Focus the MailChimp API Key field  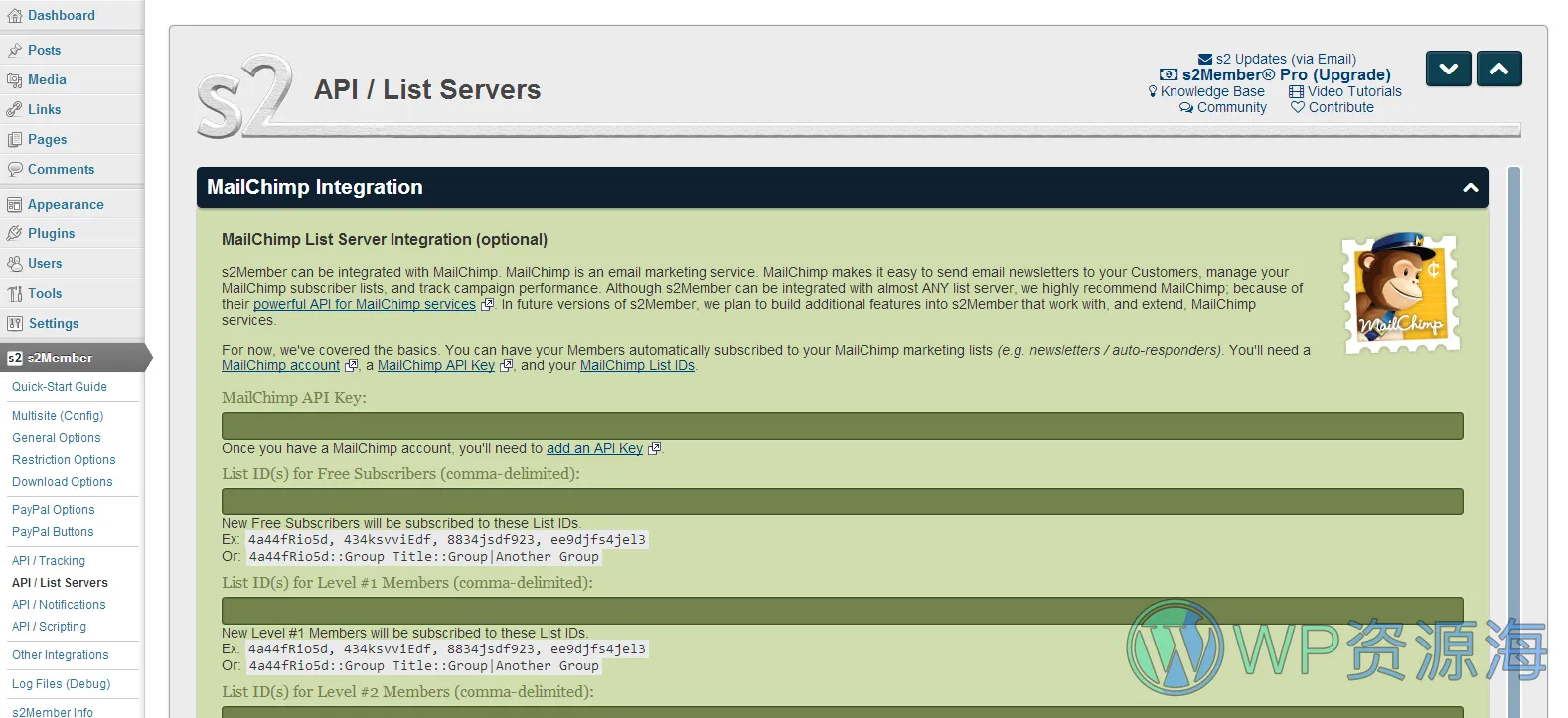pos(843,426)
